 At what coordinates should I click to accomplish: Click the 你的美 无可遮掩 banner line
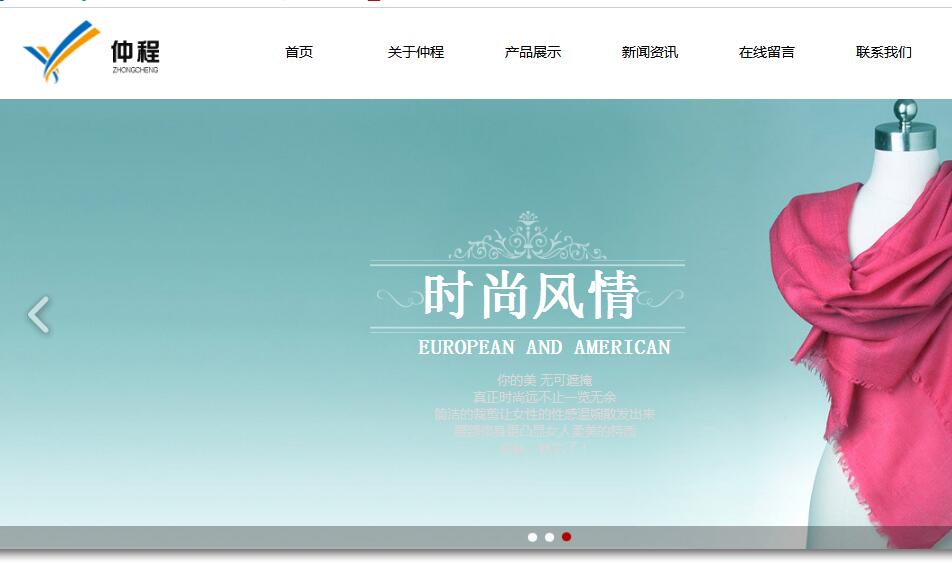(544, 380)
